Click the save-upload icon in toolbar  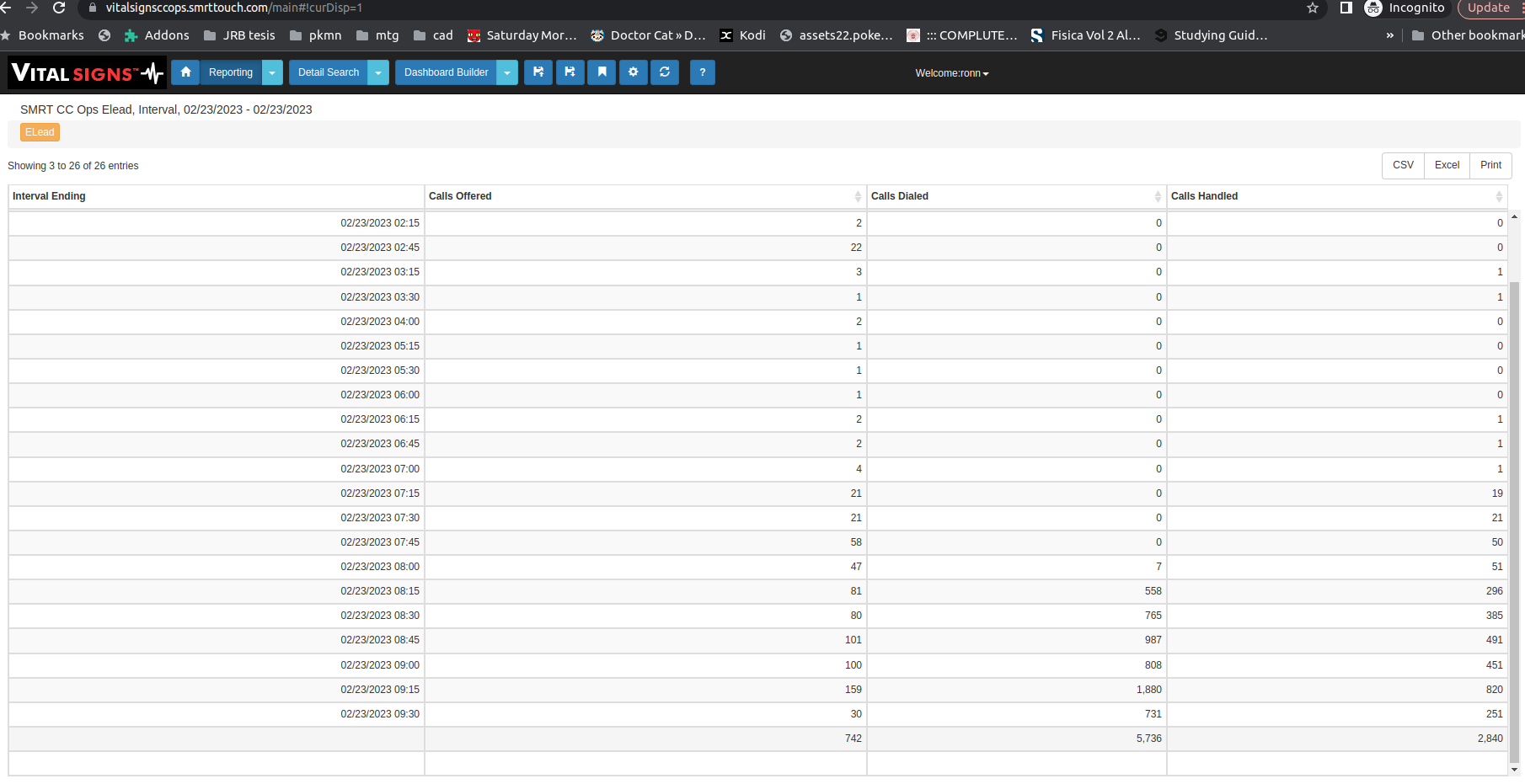tap(538, 72)
